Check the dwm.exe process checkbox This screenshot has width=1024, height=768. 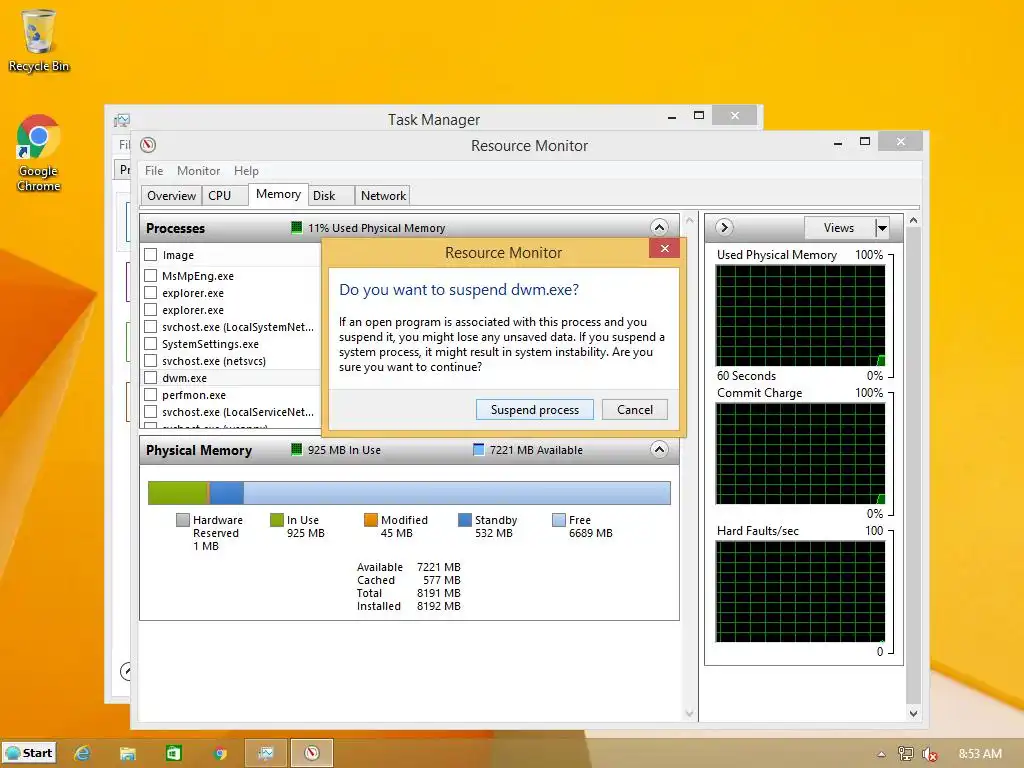point(151,377)
